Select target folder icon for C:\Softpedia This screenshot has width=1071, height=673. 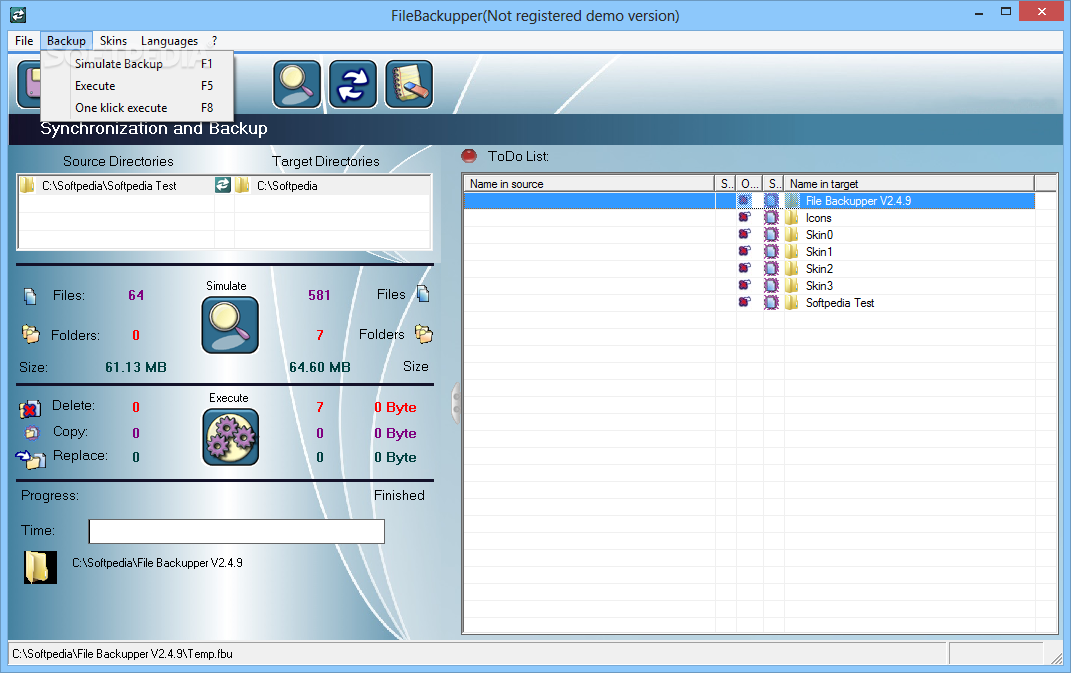(242, 185)
